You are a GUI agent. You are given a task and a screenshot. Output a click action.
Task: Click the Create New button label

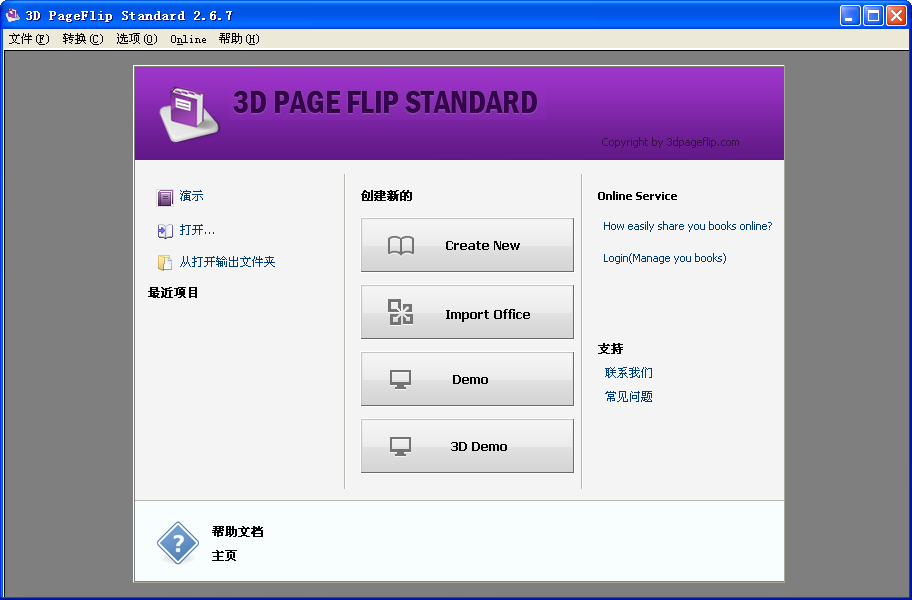click(x=483, y=245)
